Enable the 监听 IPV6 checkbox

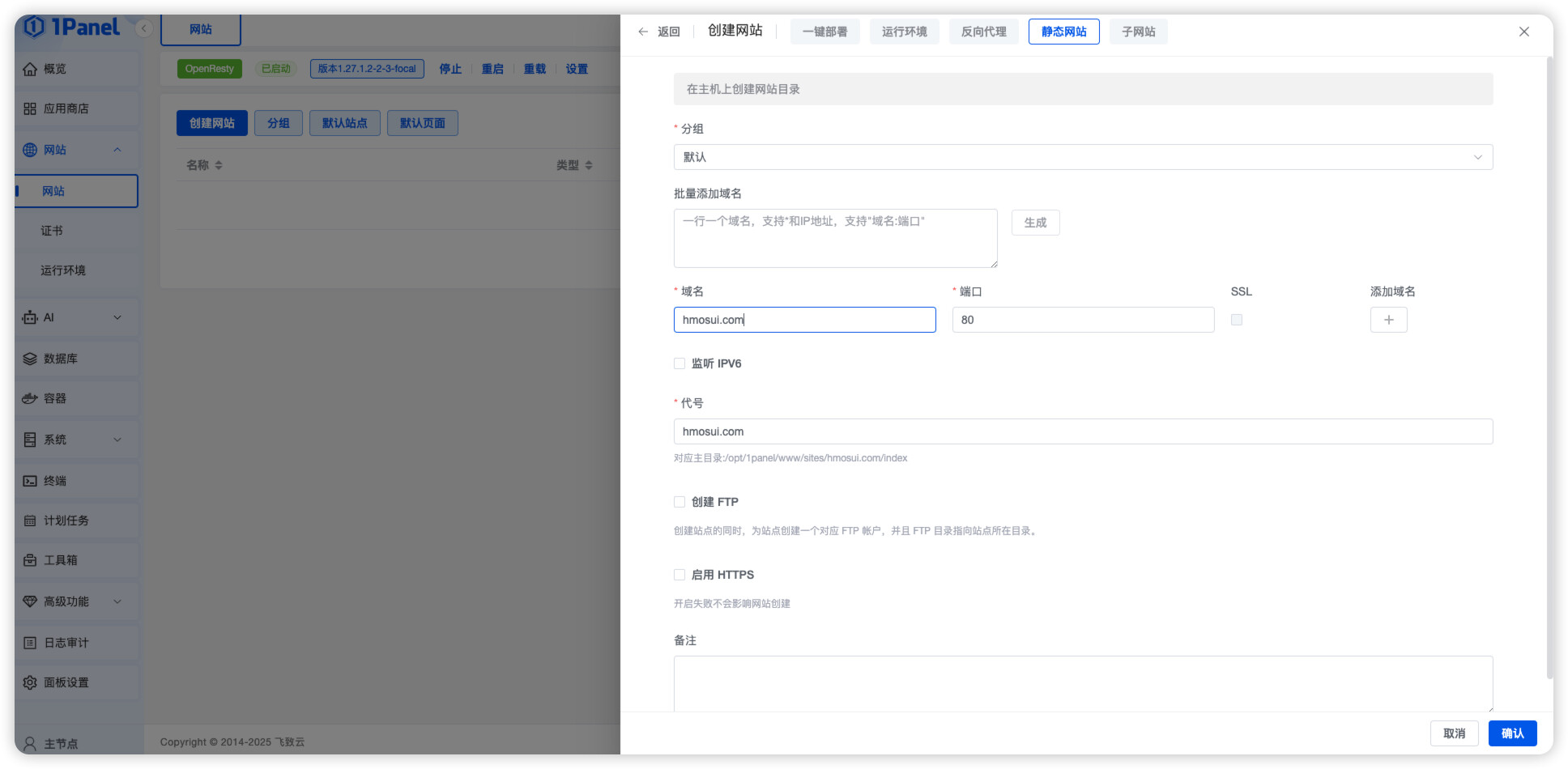point(680,363)
